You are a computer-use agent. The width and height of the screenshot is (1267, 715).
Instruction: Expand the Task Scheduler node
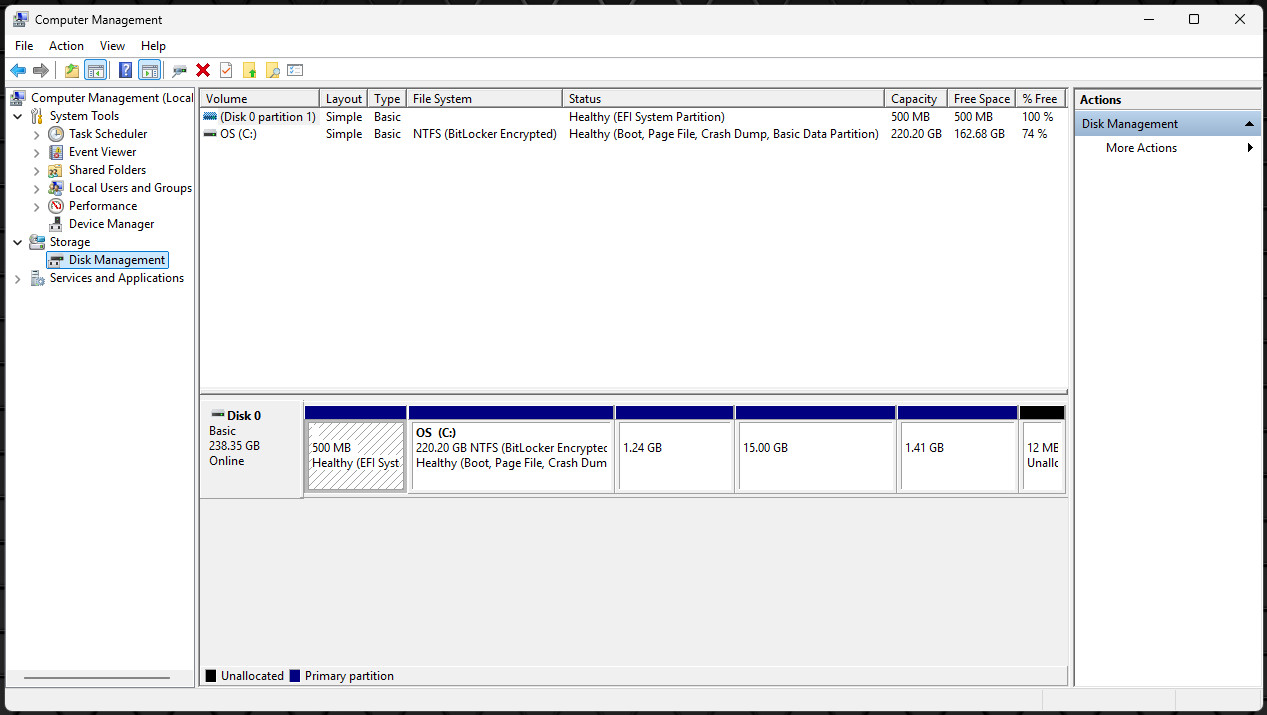pos(37,134)
